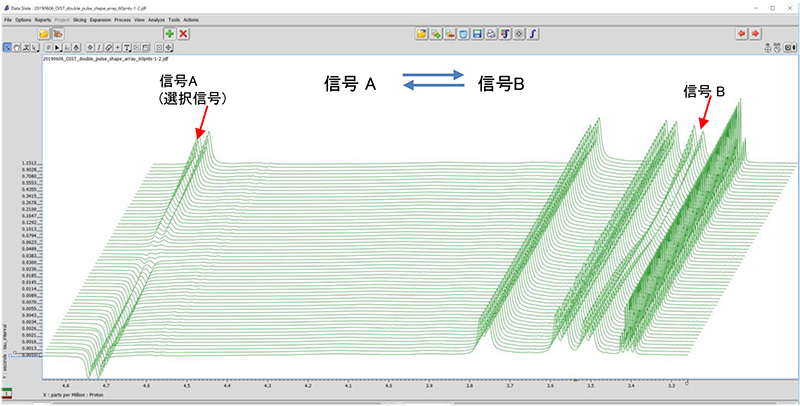Viewport: 800px width, 406px height.
Task: Select the ruler measure tool icon
Action: click(x=108, y=47)
